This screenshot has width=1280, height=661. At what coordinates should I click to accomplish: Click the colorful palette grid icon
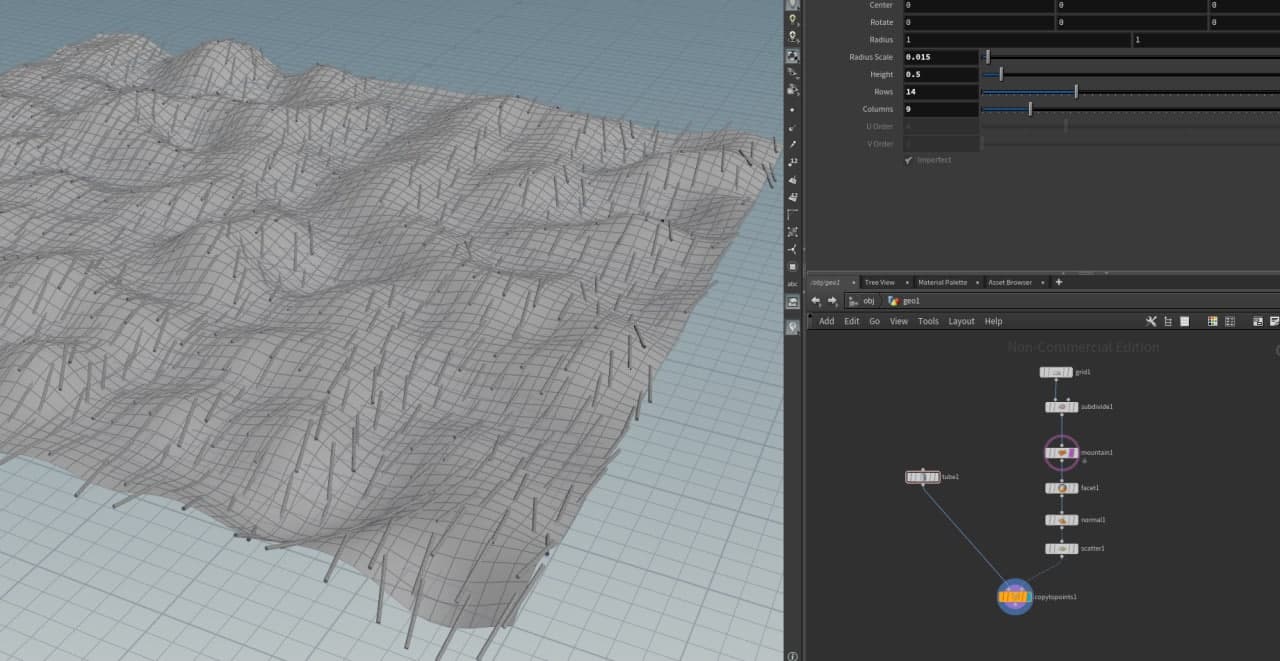pyautogui.click(x=1212, y=321)
